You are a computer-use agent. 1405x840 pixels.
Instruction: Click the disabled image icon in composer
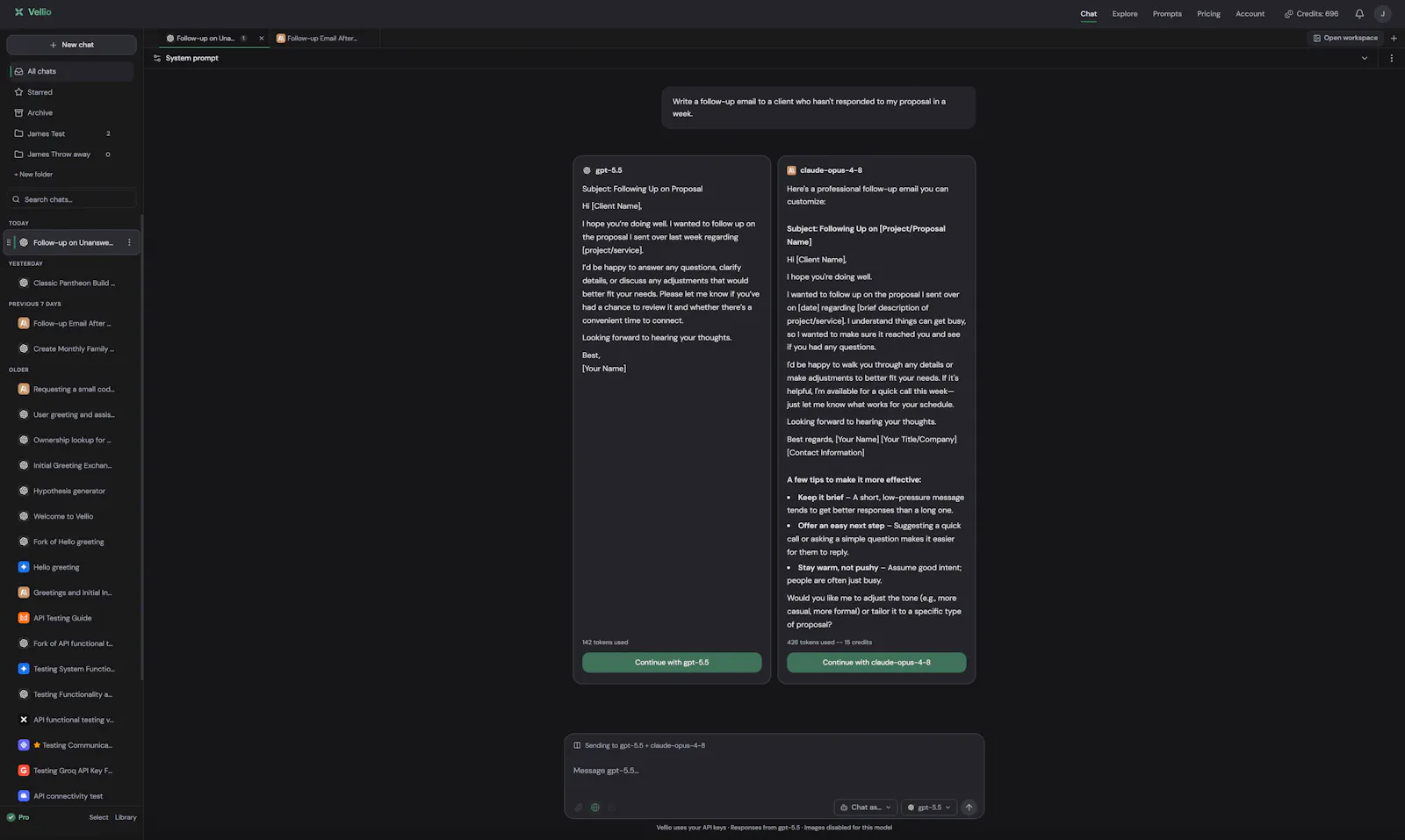[x=612, y=808]
